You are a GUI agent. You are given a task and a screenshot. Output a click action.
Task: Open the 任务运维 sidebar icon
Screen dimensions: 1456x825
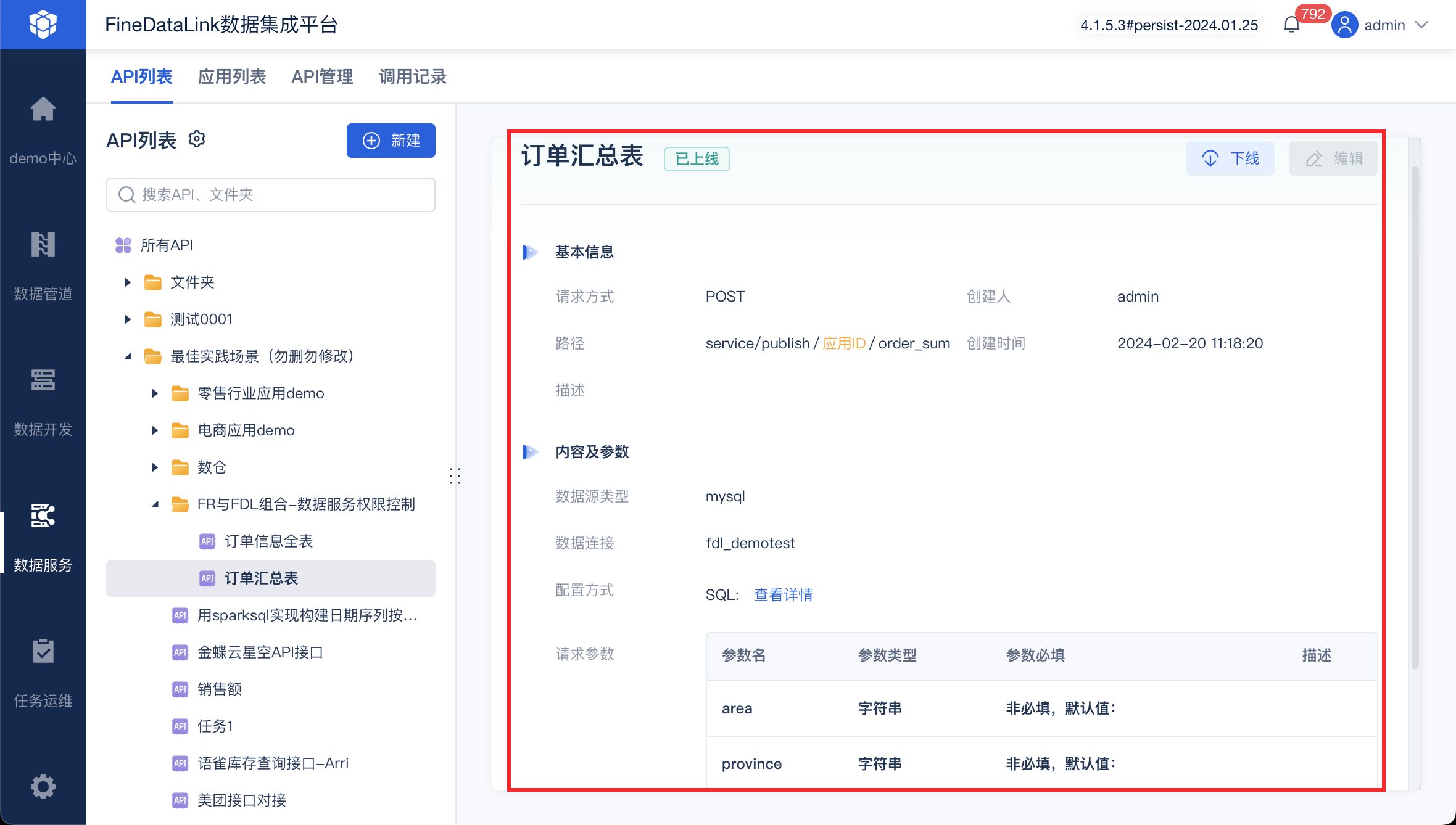(x=43, y=652)
